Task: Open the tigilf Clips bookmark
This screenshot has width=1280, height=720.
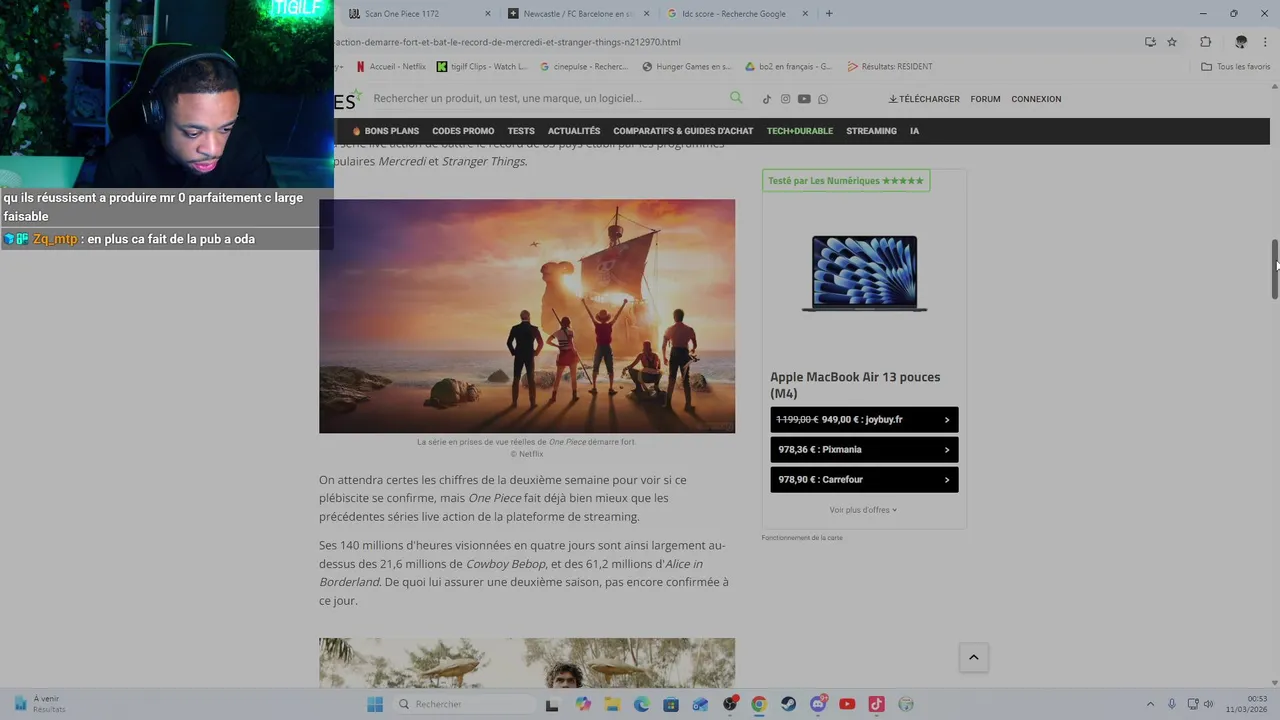Action: [x=482, y=67]
